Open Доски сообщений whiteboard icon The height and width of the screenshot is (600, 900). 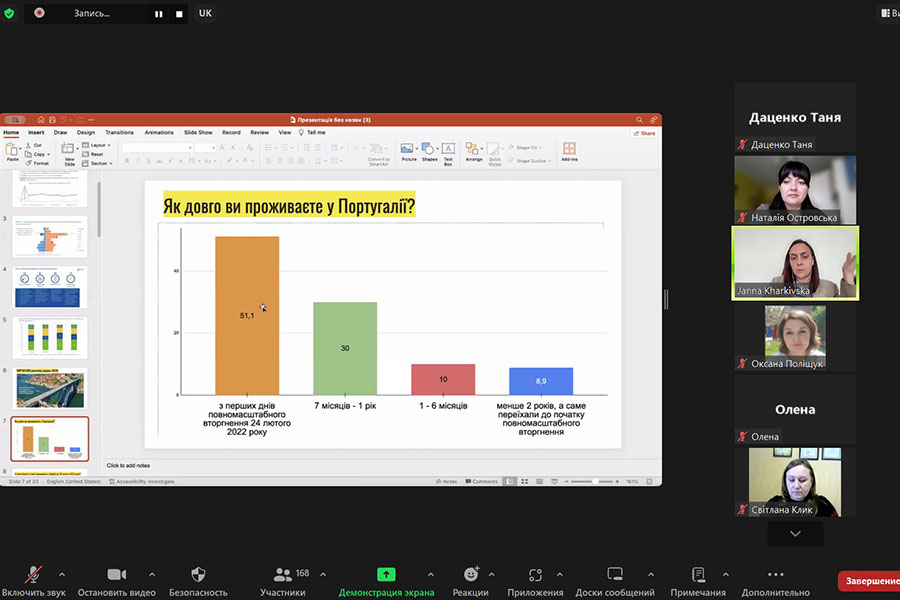[x=615, y=575]
